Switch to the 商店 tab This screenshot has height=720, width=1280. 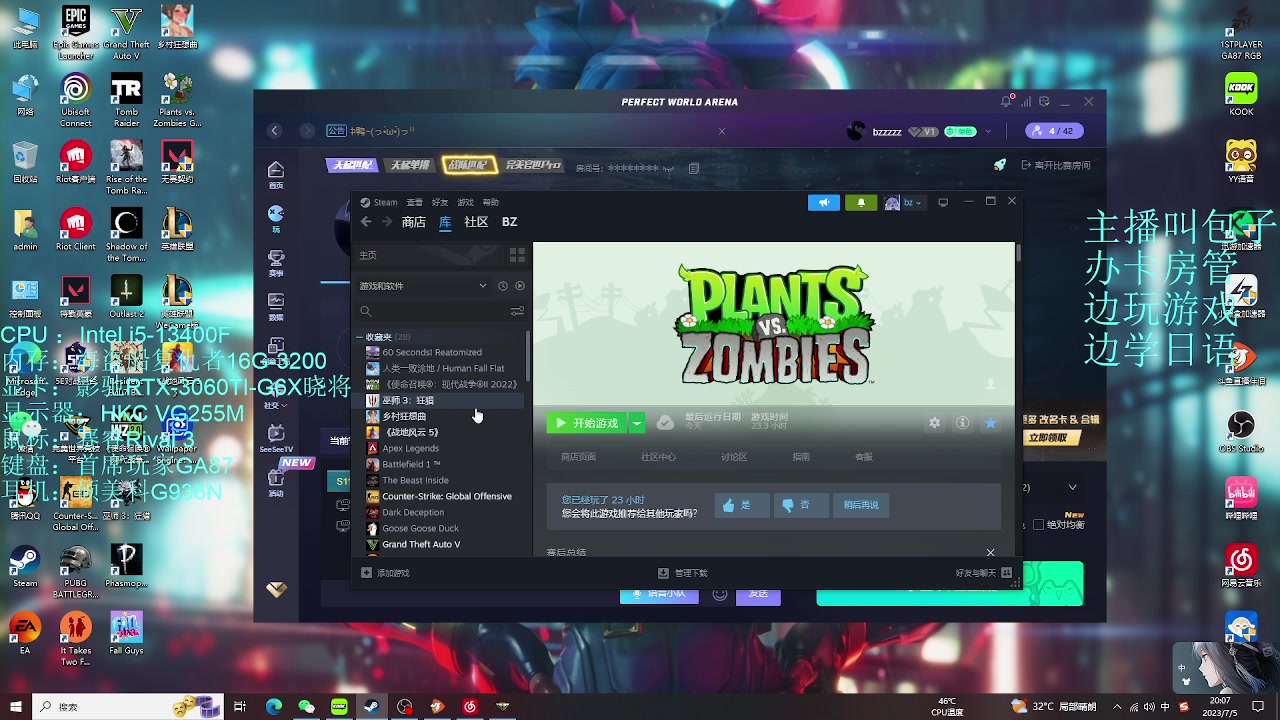[x=414, y=222]
